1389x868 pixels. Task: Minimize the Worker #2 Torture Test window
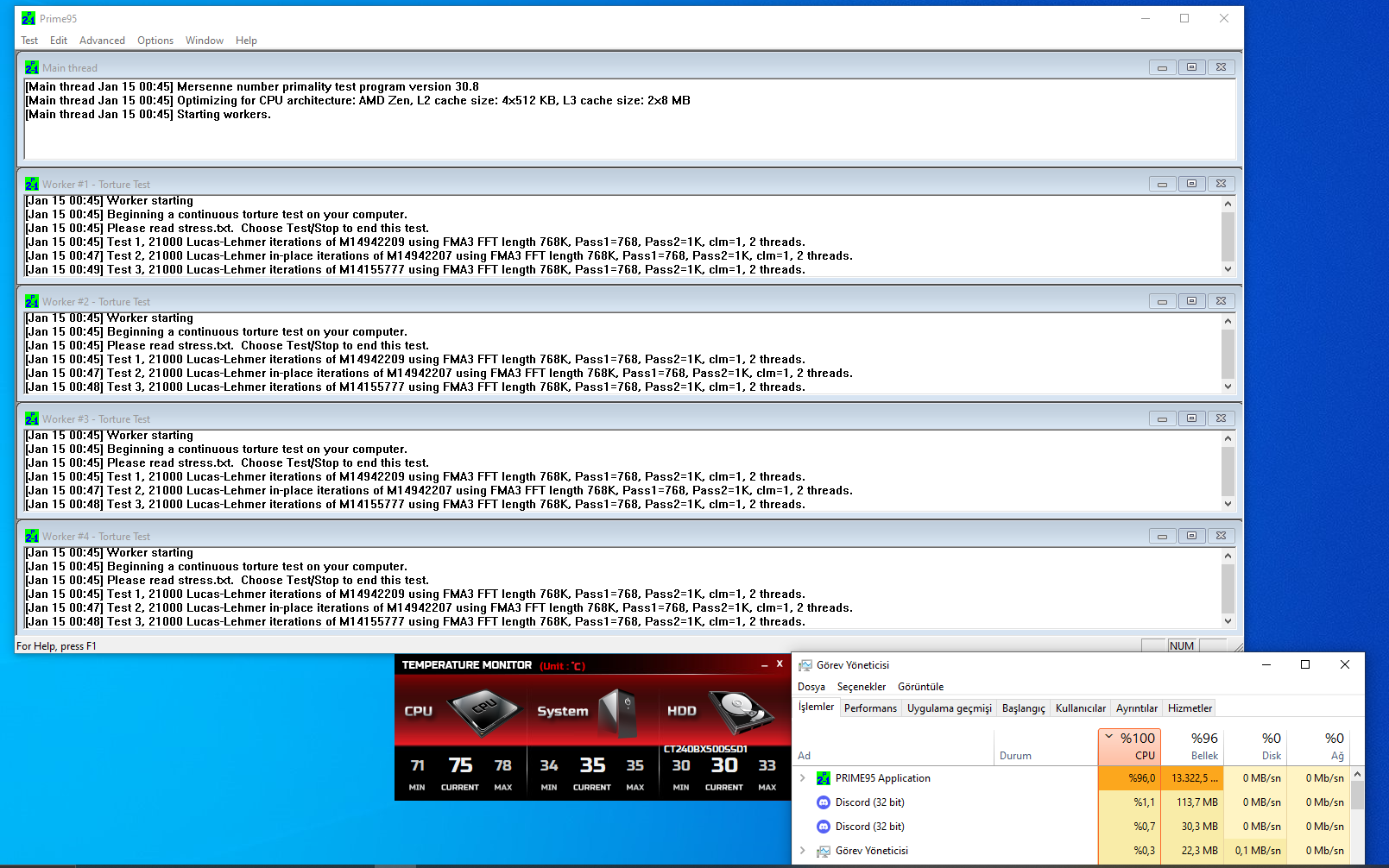tap(1162, 301)
